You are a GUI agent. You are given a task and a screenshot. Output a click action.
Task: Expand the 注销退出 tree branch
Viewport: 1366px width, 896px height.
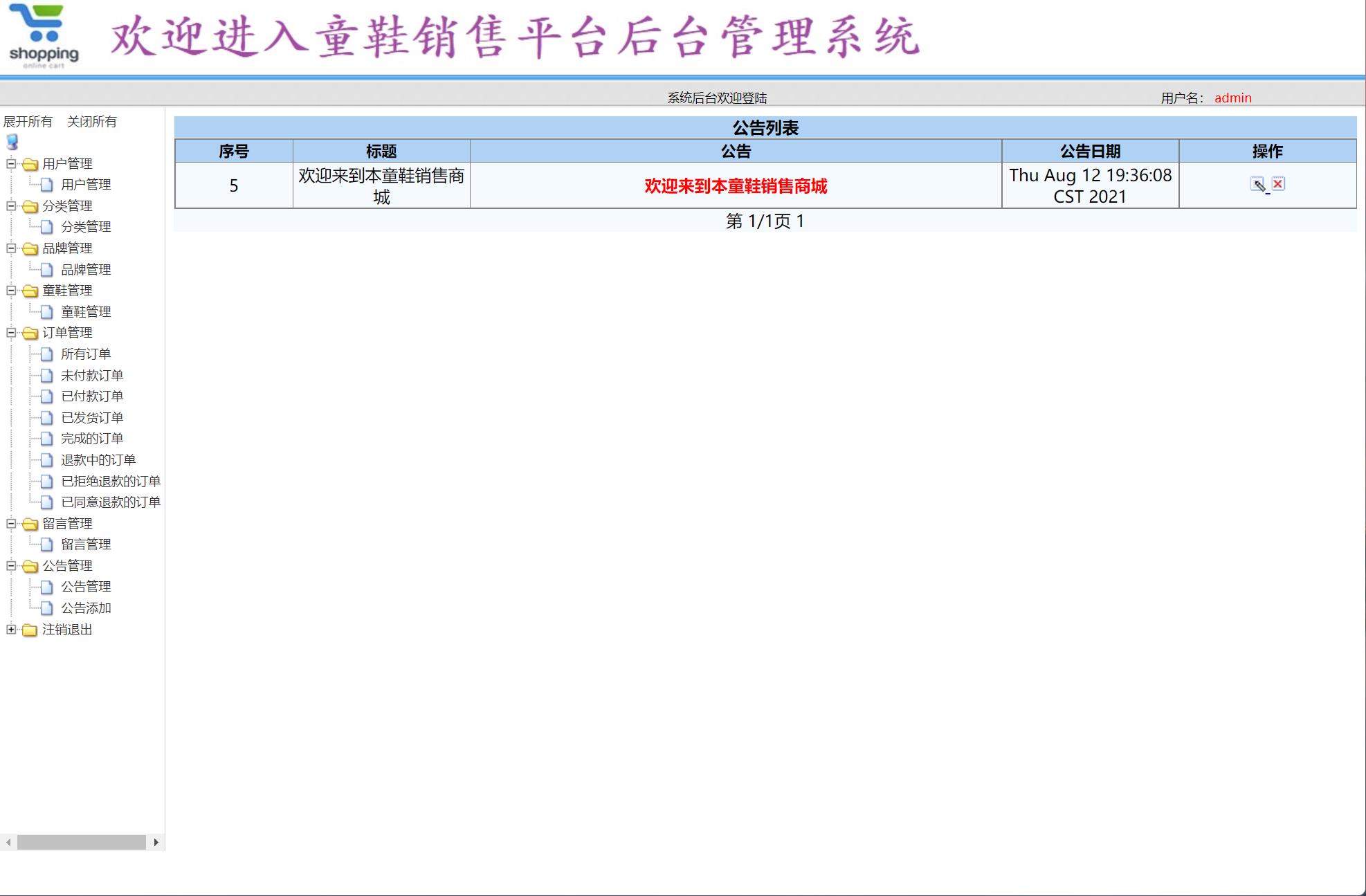pos(10,630)
